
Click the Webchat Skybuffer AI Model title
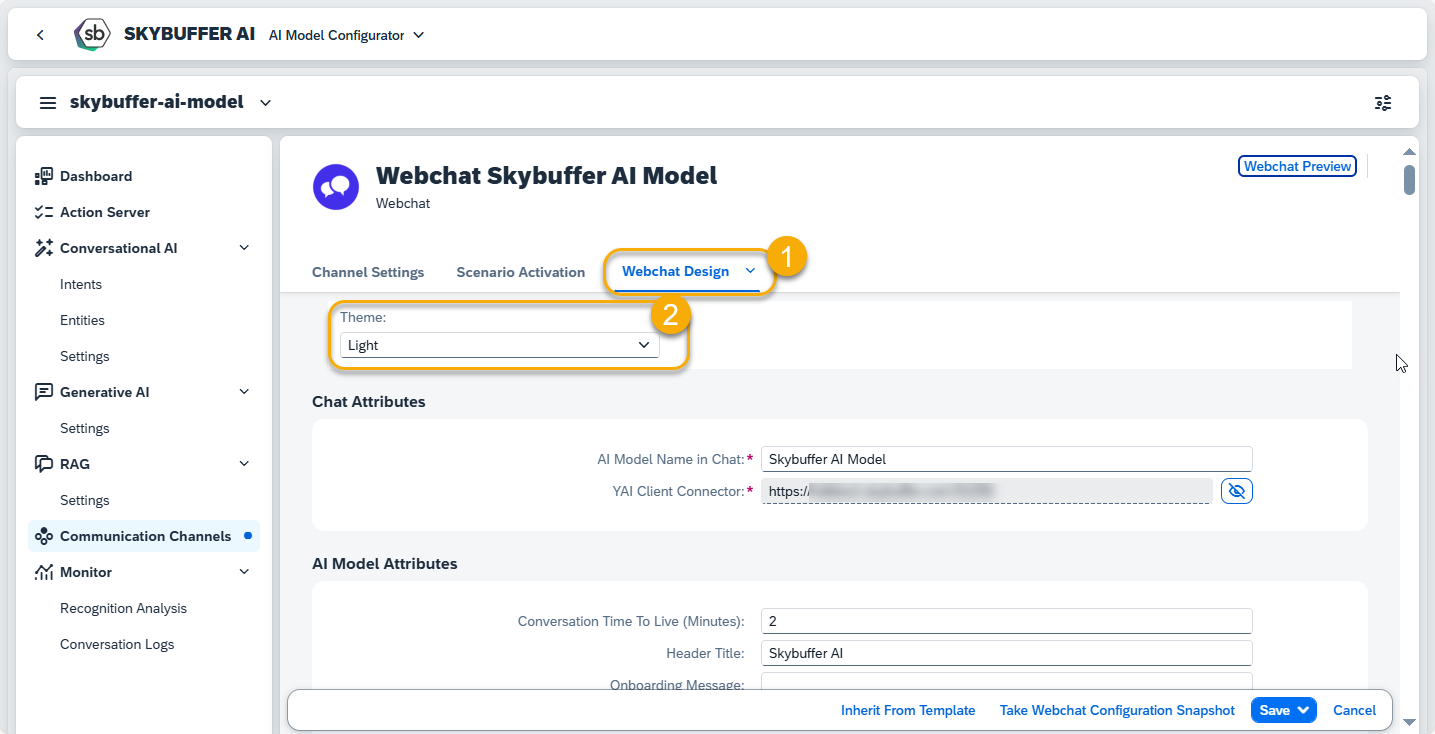click(546, 176)
